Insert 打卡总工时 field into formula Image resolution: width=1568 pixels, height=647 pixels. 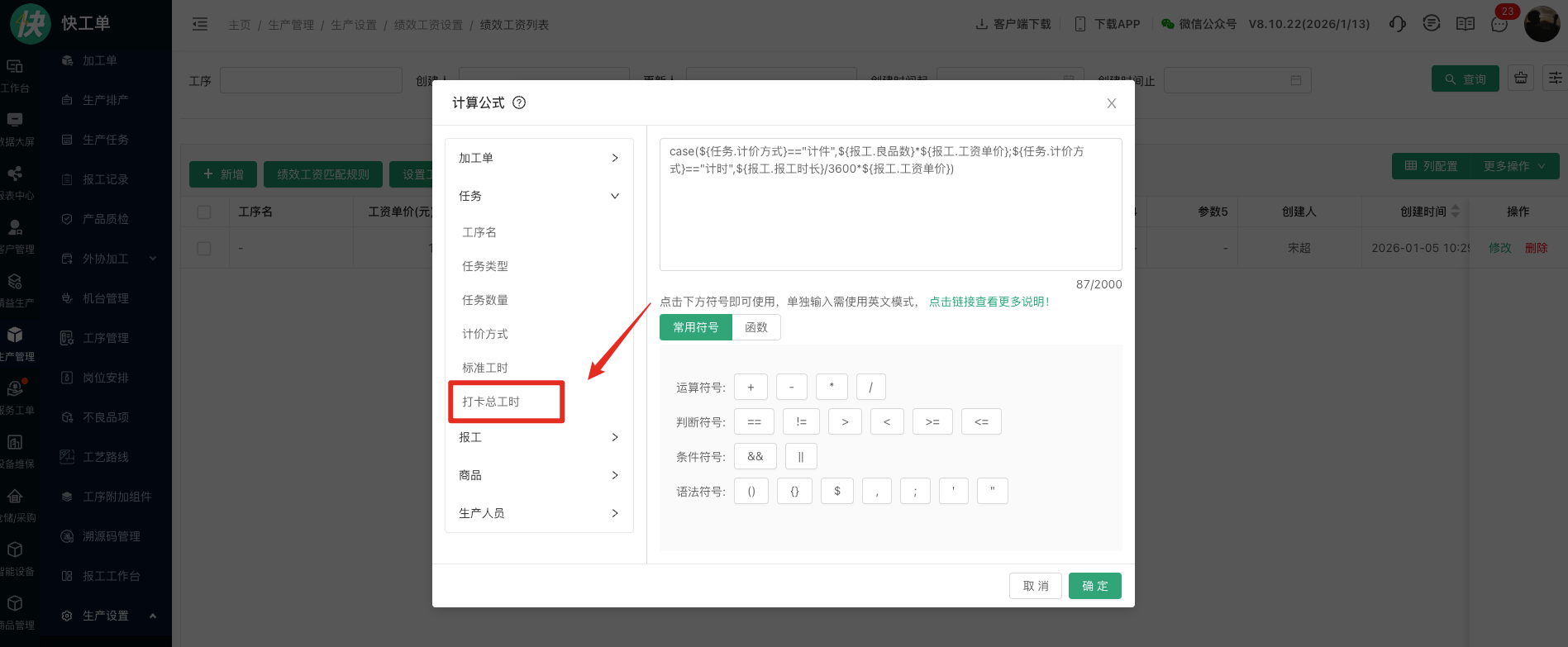coord(491,402)
